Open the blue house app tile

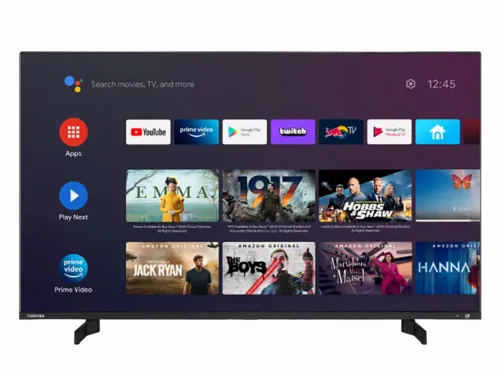438,132
